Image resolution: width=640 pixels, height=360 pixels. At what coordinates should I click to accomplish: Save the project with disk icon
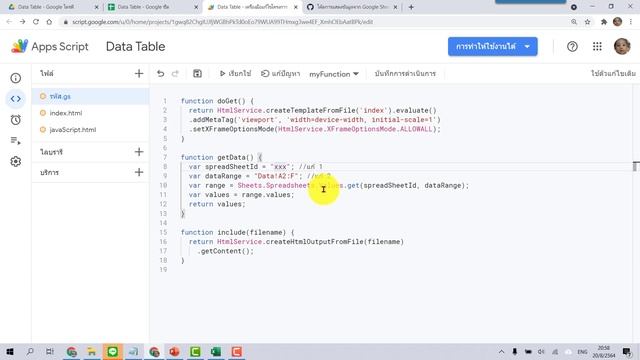click(197, 73)
